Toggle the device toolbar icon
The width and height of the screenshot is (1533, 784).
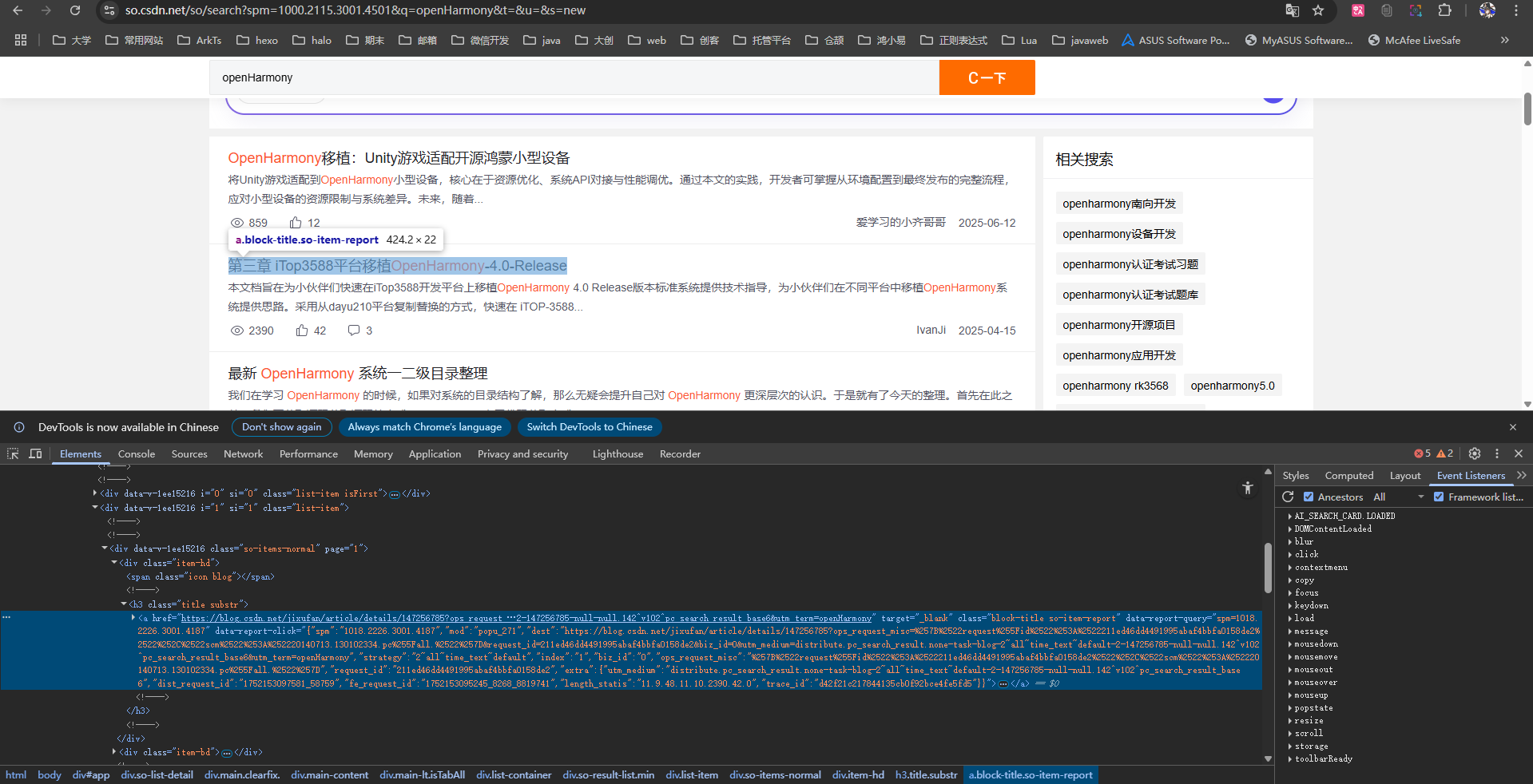(35, 453)
